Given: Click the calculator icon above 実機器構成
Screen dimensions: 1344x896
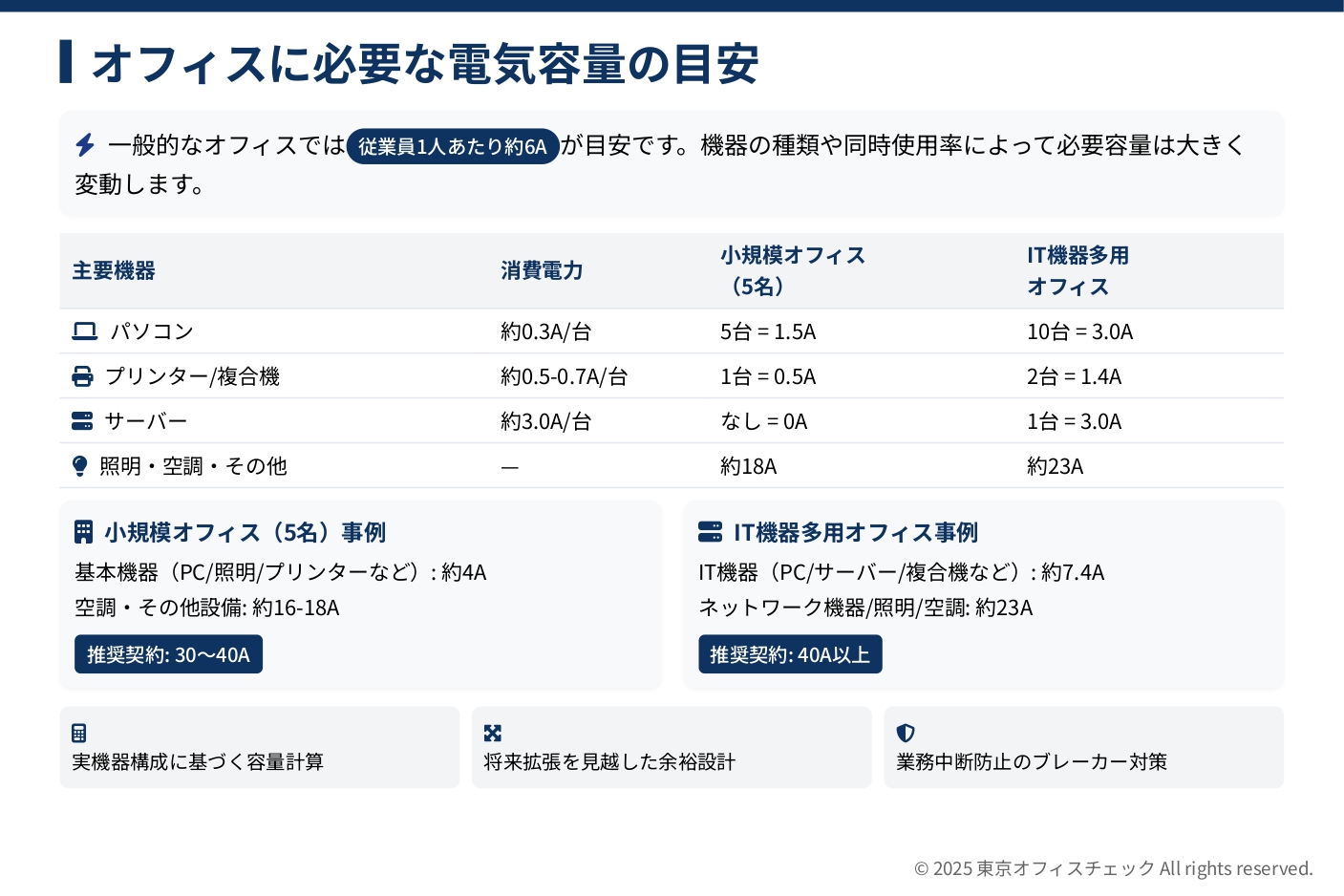Looking at the screenshot, I should pos(79,733).
